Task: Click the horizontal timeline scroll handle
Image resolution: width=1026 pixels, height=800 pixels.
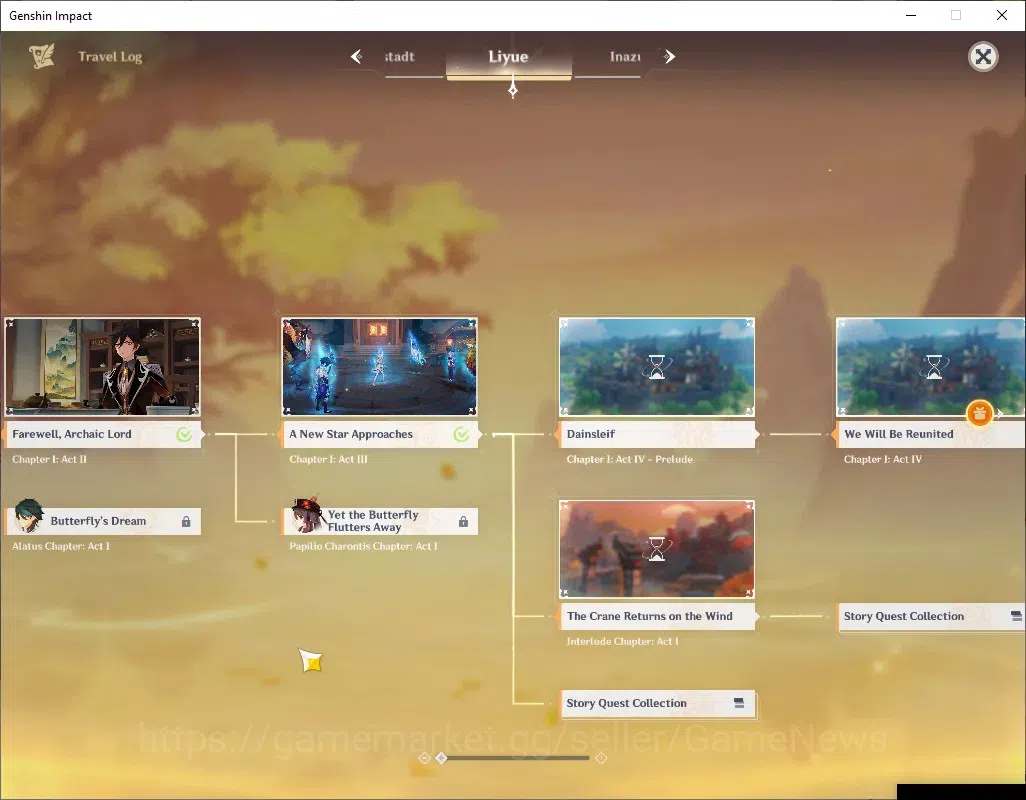Action: click(442, 757)
